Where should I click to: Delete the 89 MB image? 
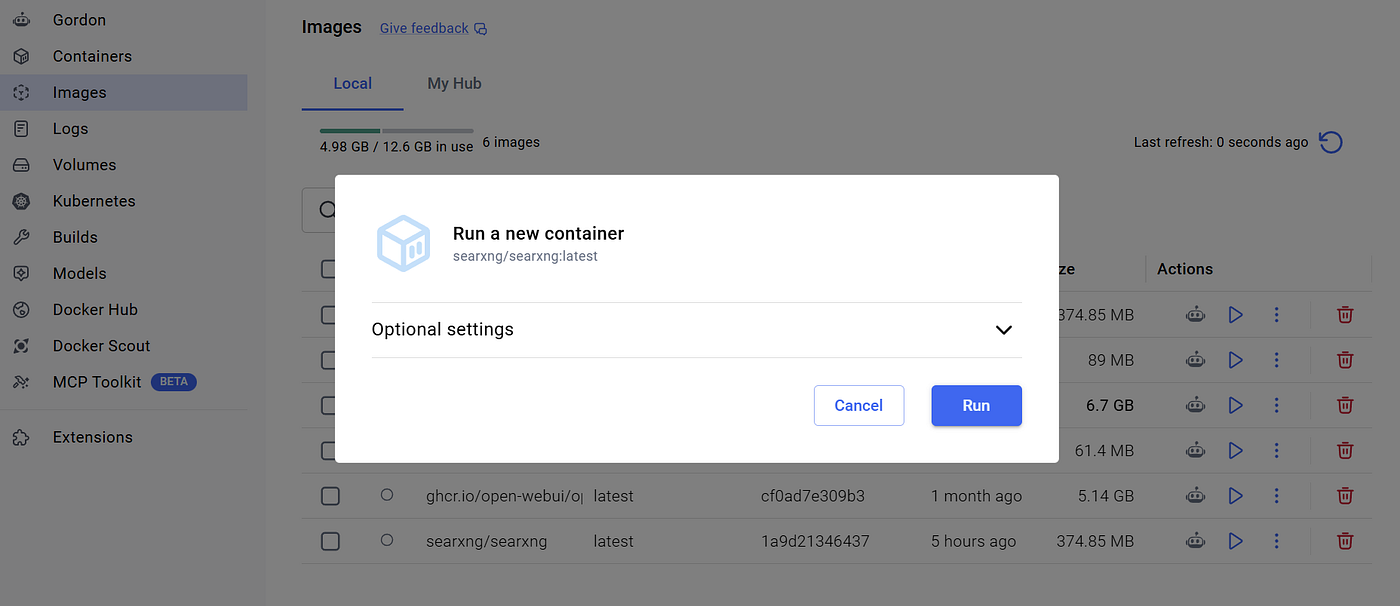coord(1345,360)
